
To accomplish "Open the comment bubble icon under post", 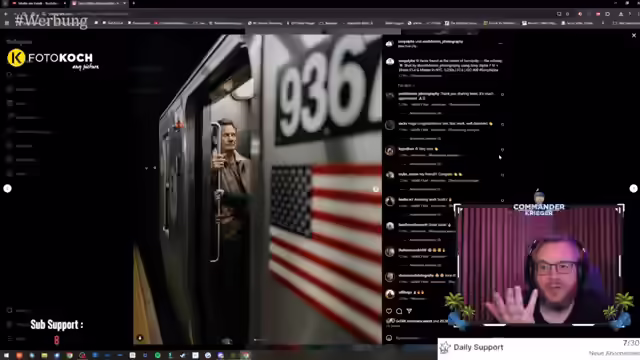I will [399, 311].
